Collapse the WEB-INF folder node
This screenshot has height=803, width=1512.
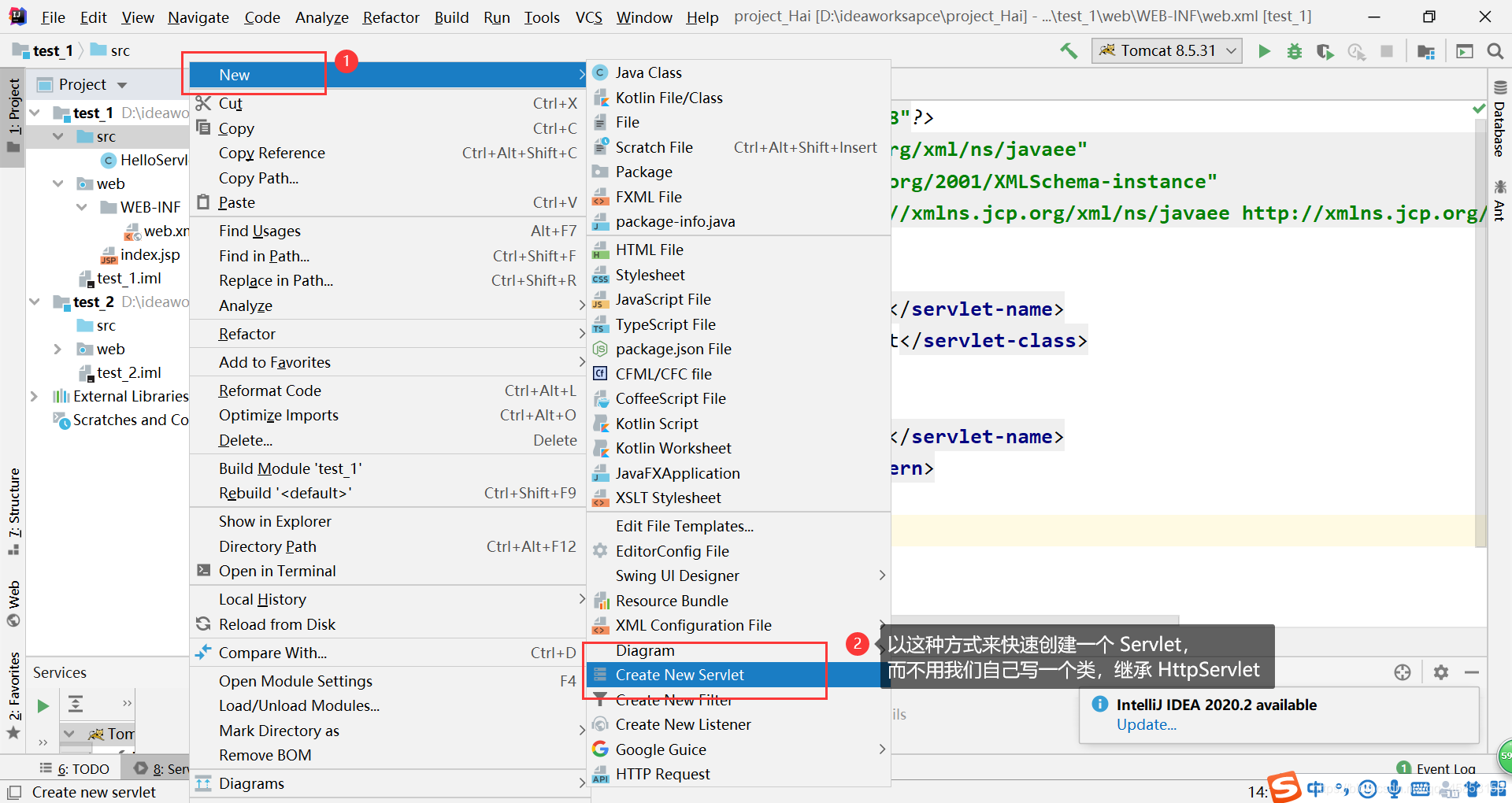click(82, 208)
